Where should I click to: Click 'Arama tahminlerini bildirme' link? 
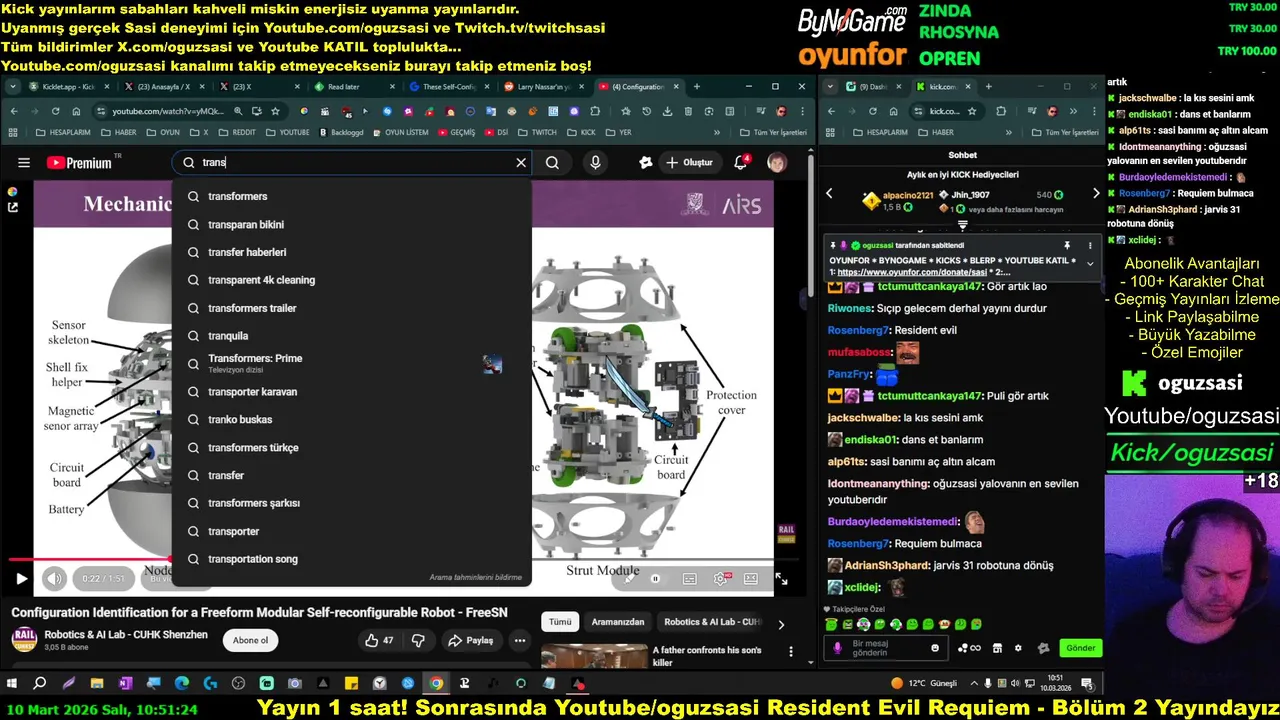(x=475, y=577)
